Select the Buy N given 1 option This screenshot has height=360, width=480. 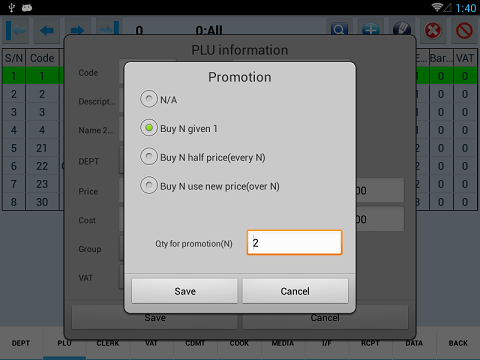pyautogui.click(x=149, y=128)
